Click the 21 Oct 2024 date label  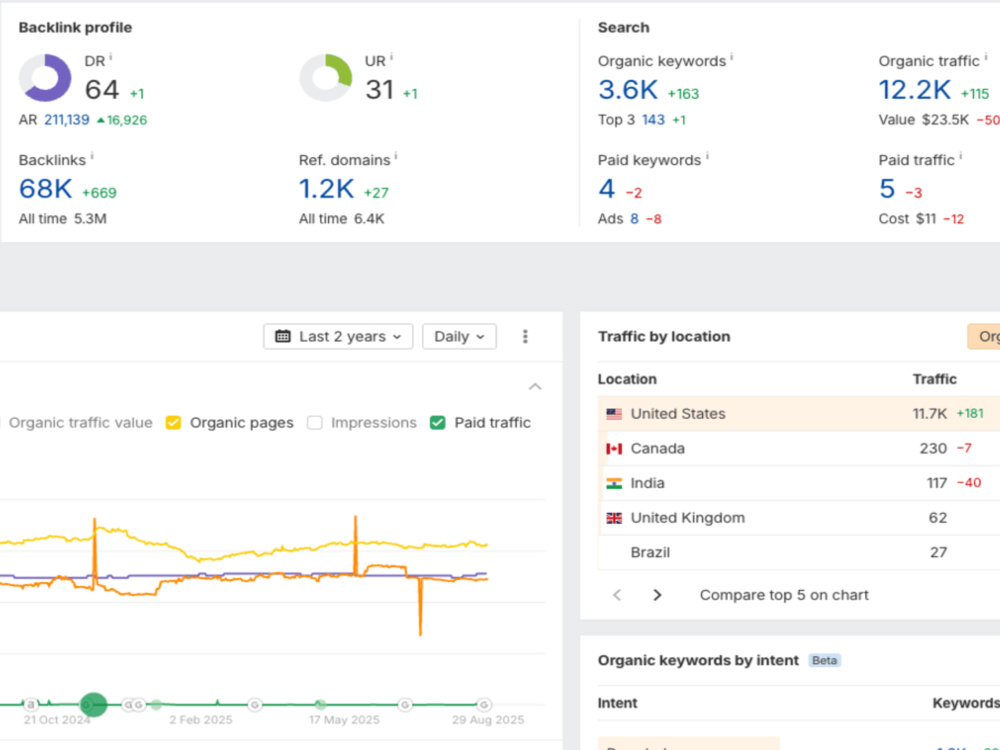[x=57, y=720]
